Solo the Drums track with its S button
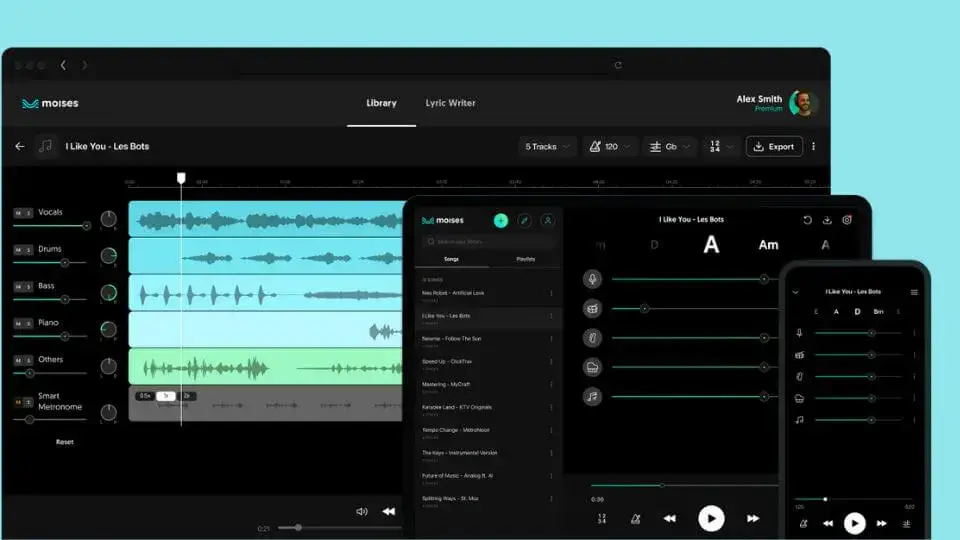This screenshot has height=540, width=960. [28, 250]
